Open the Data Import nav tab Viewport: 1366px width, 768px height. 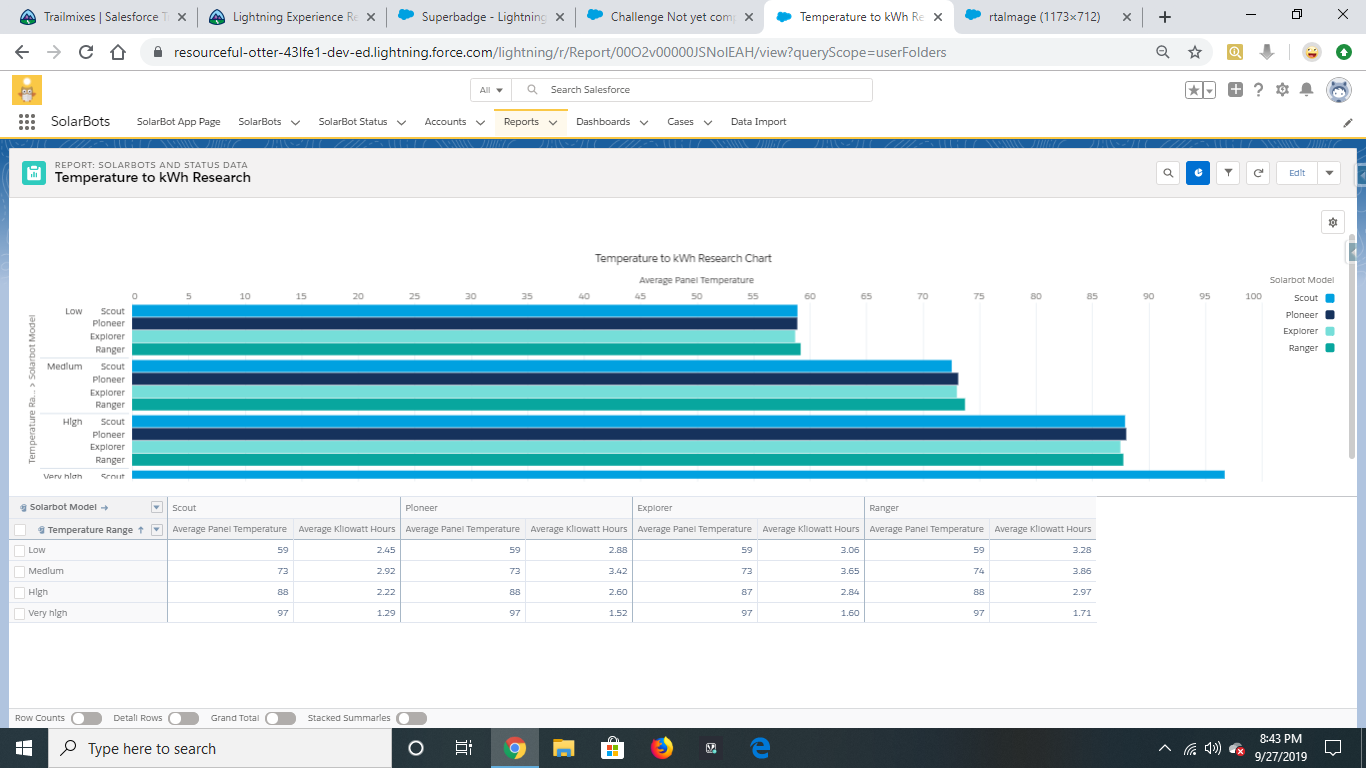click(x=758, y=122)
